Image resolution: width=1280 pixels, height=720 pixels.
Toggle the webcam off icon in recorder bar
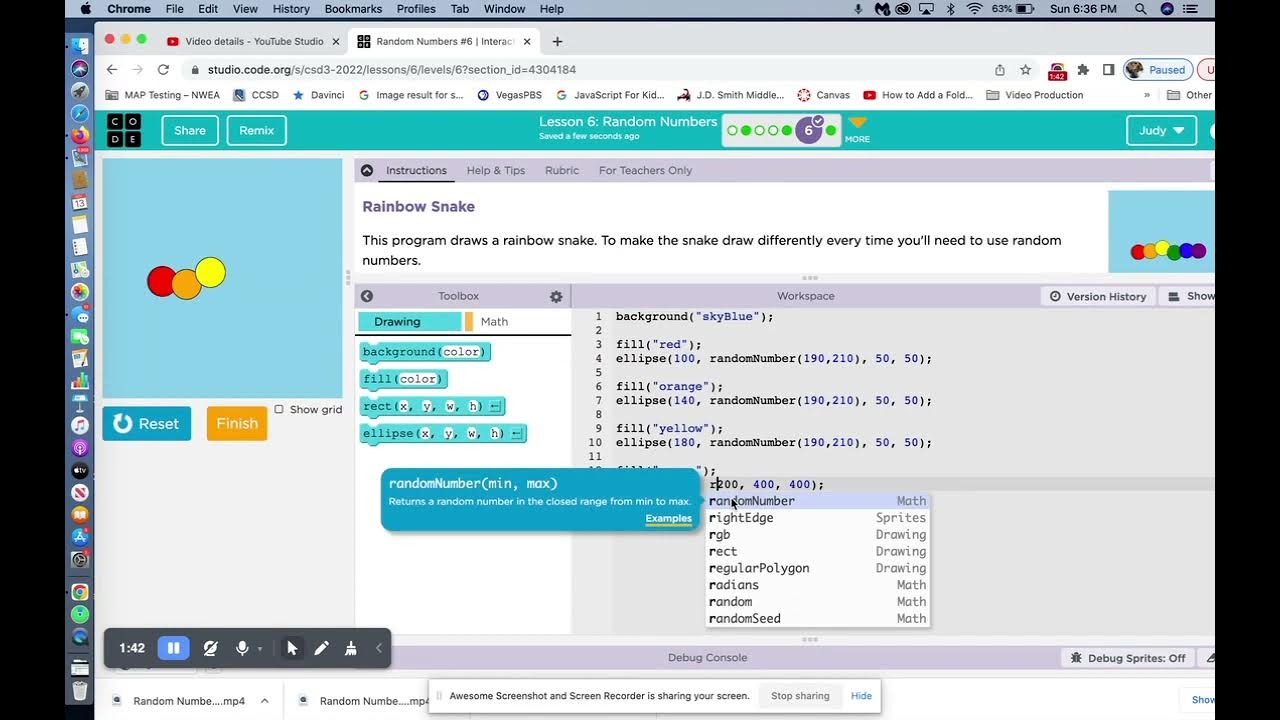click(x=210, y=648)
